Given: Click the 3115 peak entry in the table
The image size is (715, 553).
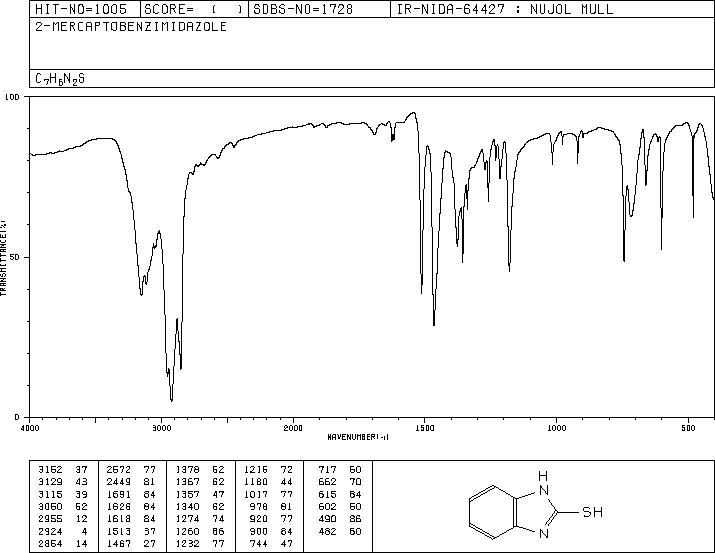Looking at the screenshot, I should 50,494.
